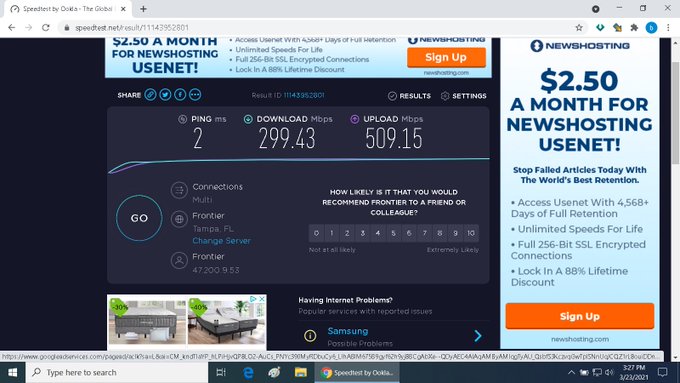Open Samsung possible problems link
The width and height of the screenshot is (680, 383).
tap(347, 331)
